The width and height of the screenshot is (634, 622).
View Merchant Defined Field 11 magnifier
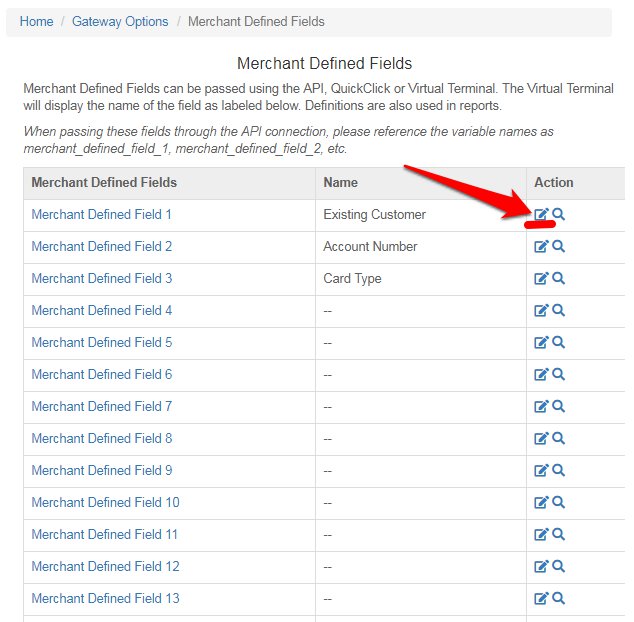point(558,534)
